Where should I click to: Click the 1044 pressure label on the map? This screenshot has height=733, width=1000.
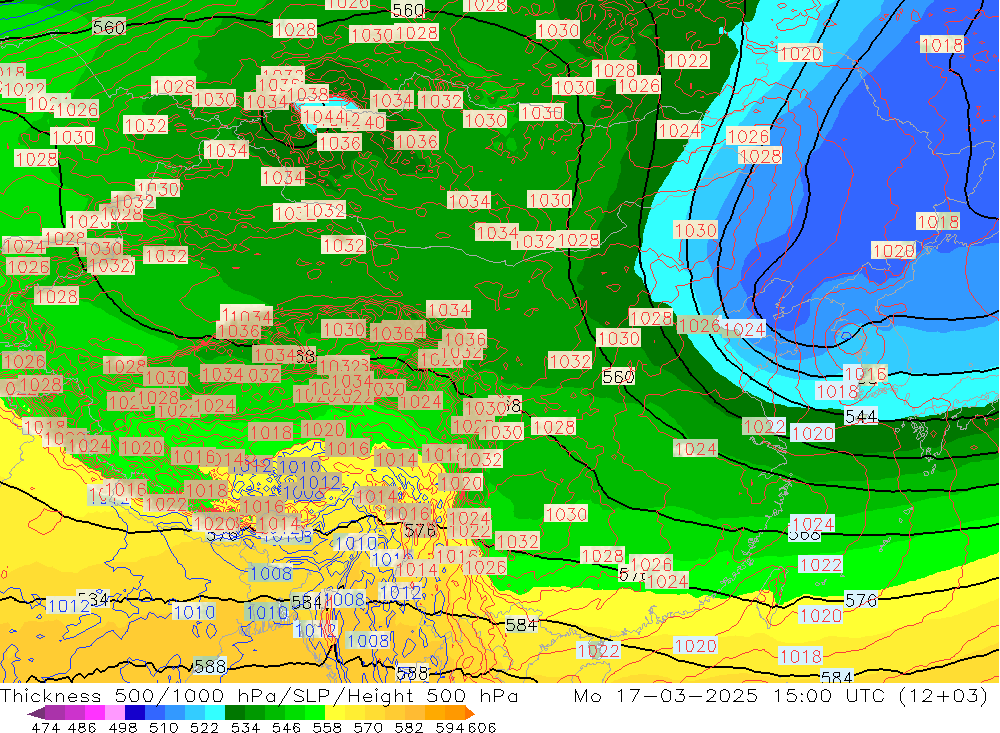322,116
